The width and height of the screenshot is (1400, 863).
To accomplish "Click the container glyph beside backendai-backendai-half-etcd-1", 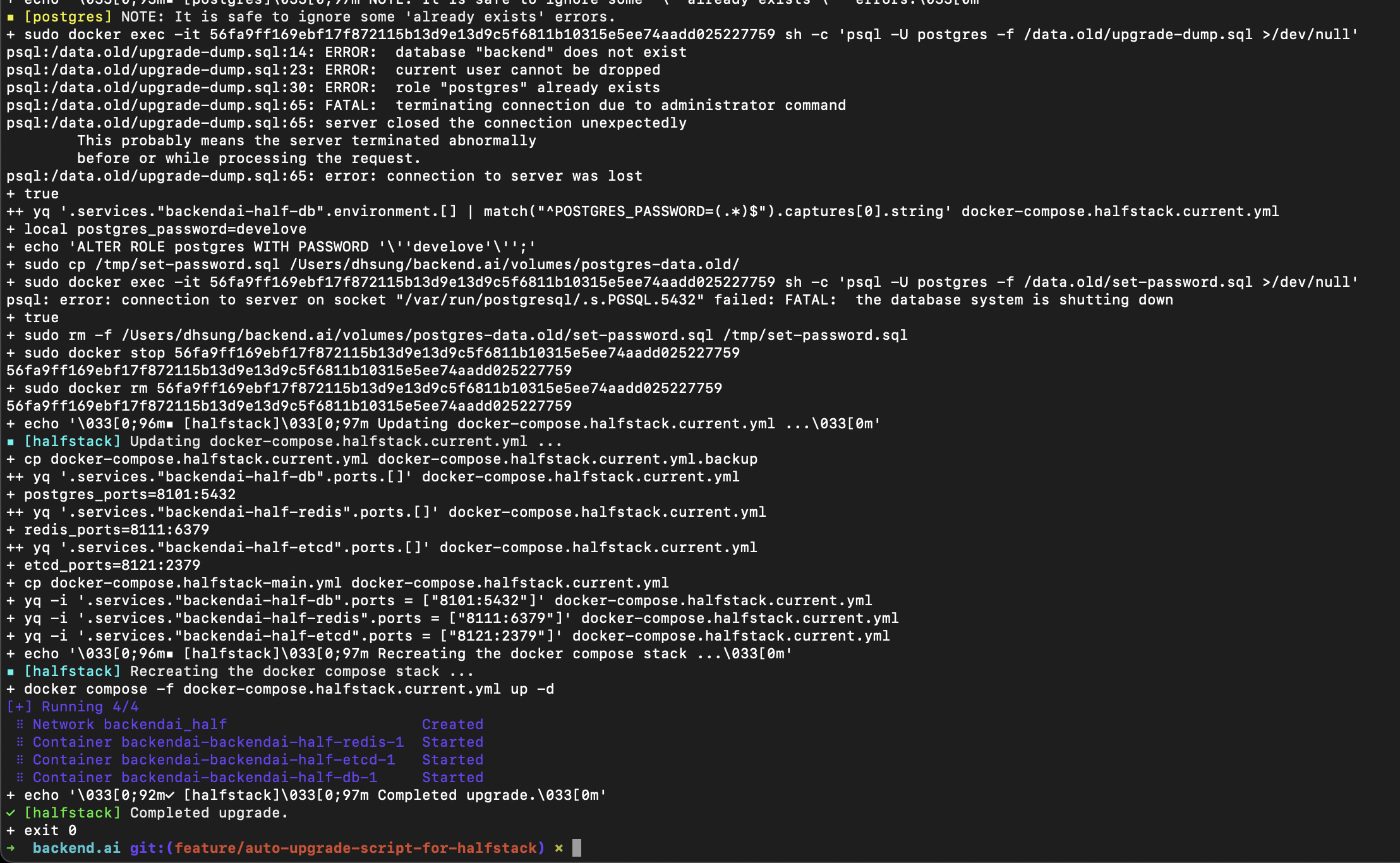I will coord(20,759).
